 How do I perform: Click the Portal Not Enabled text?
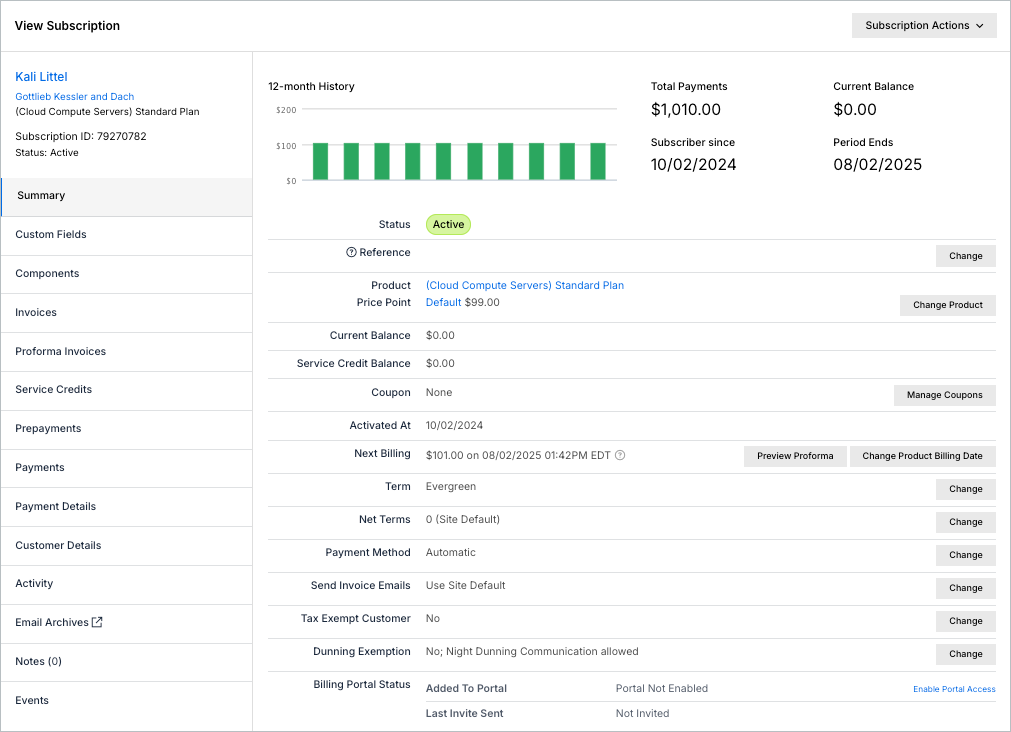(x=662, y=688)
